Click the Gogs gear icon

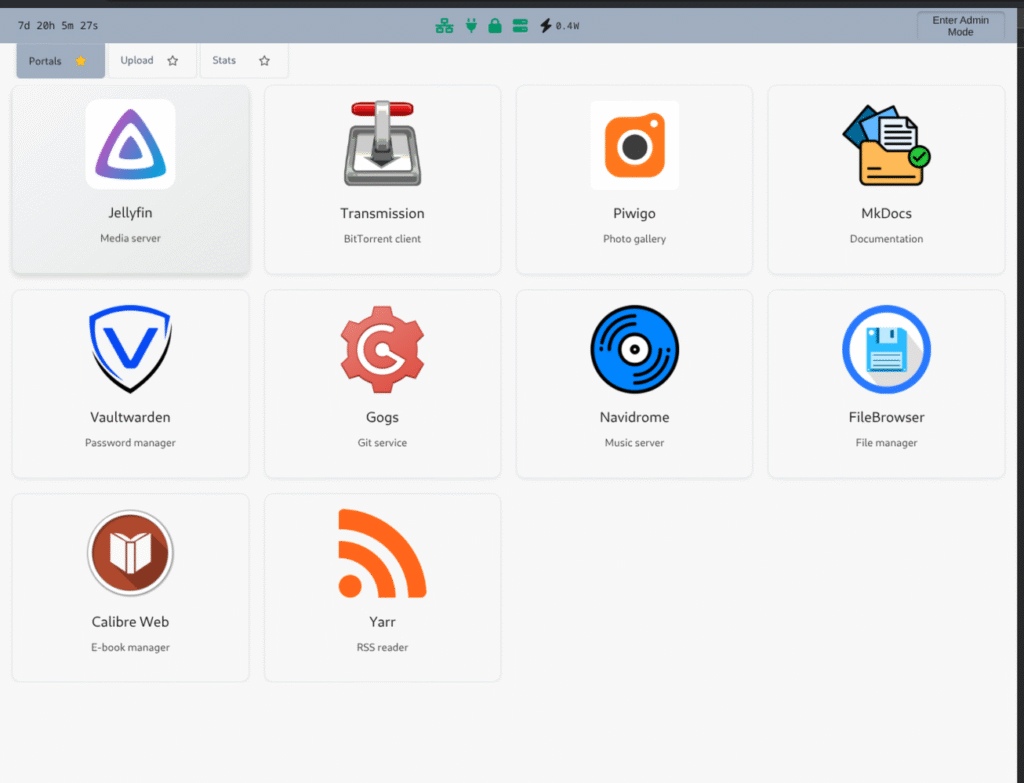[382, 350]
